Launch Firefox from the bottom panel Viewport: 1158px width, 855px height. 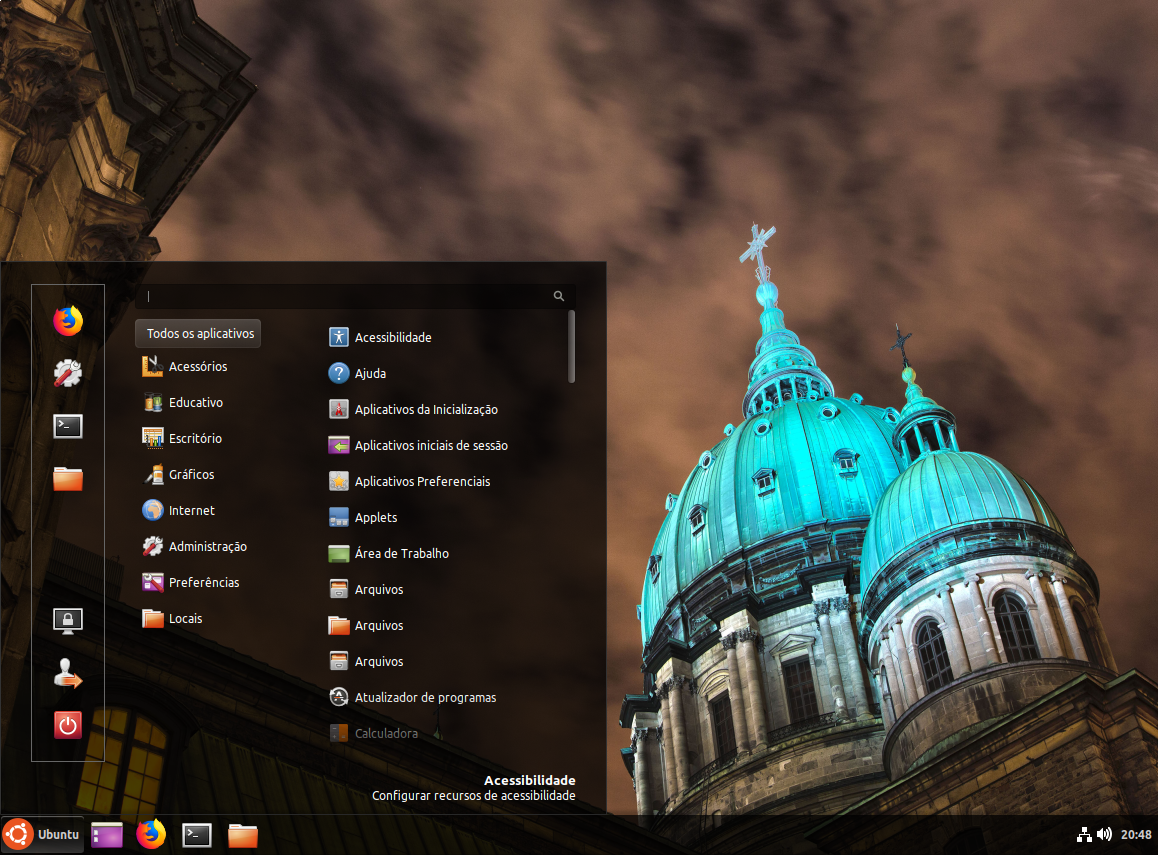[151, 834]
